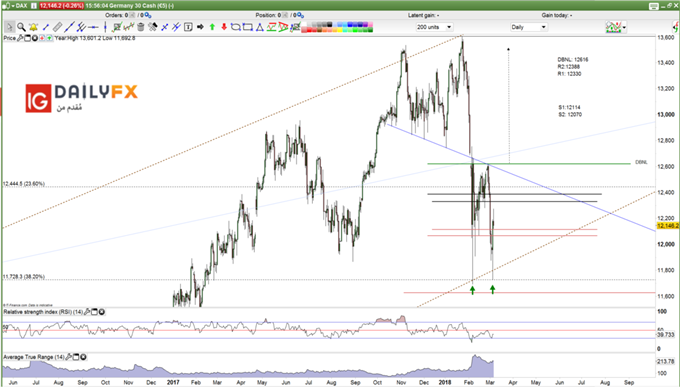Choose the horizontal line drawing tool
Screen dimensions: 680x387
coord(93,27)
